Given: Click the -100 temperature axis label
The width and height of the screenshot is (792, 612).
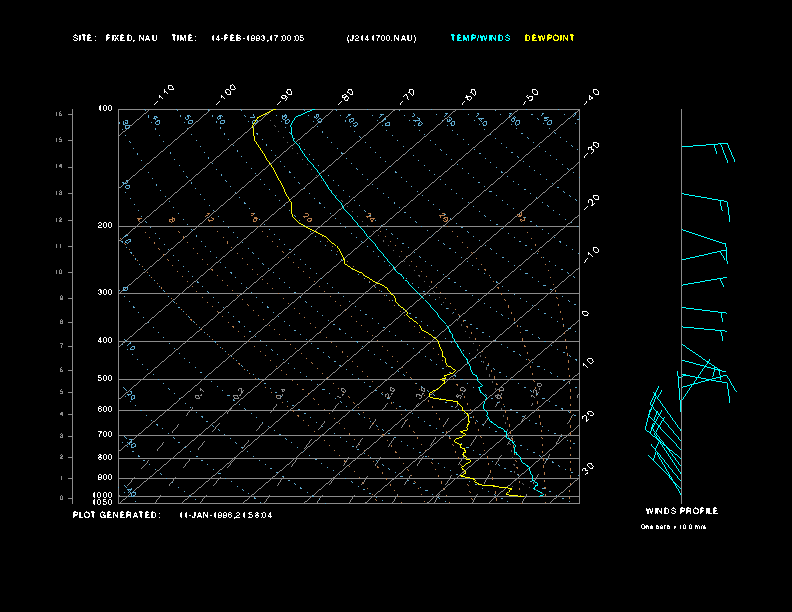Looking at the screenshot, I should click(x=226, y=95).
